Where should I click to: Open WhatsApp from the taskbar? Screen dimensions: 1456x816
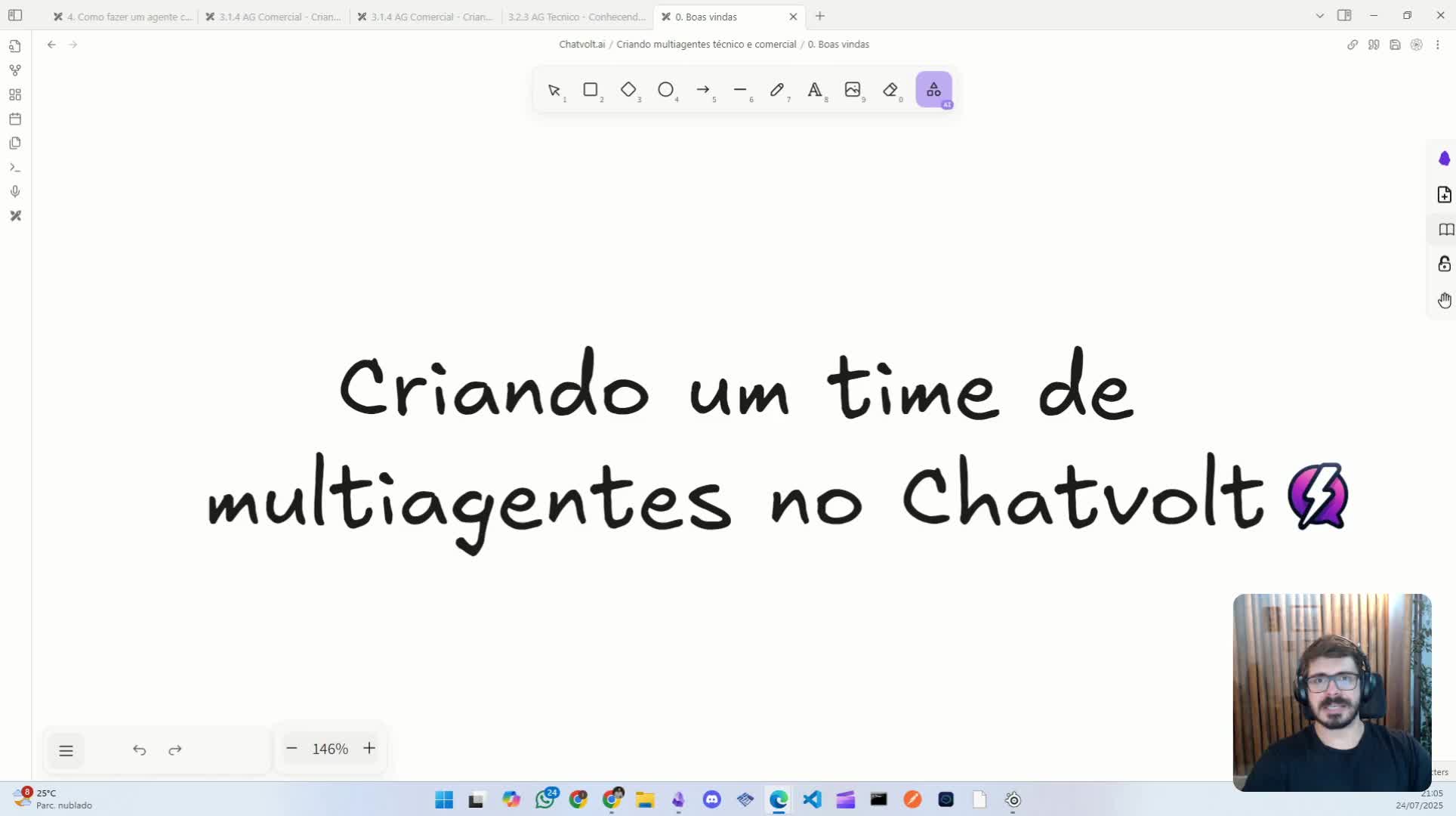tap(545, 799)
